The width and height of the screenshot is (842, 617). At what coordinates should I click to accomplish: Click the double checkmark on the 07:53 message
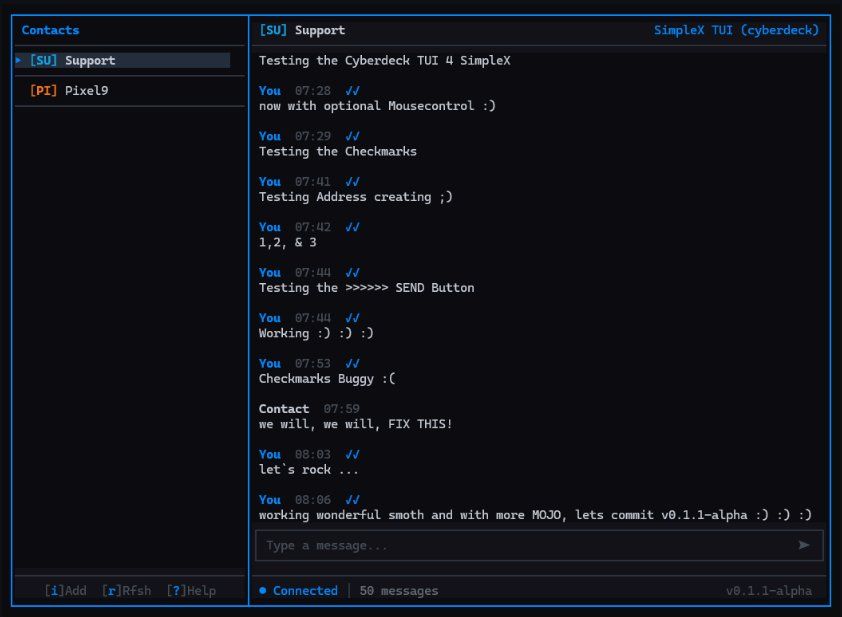click(x=353, y=364)
